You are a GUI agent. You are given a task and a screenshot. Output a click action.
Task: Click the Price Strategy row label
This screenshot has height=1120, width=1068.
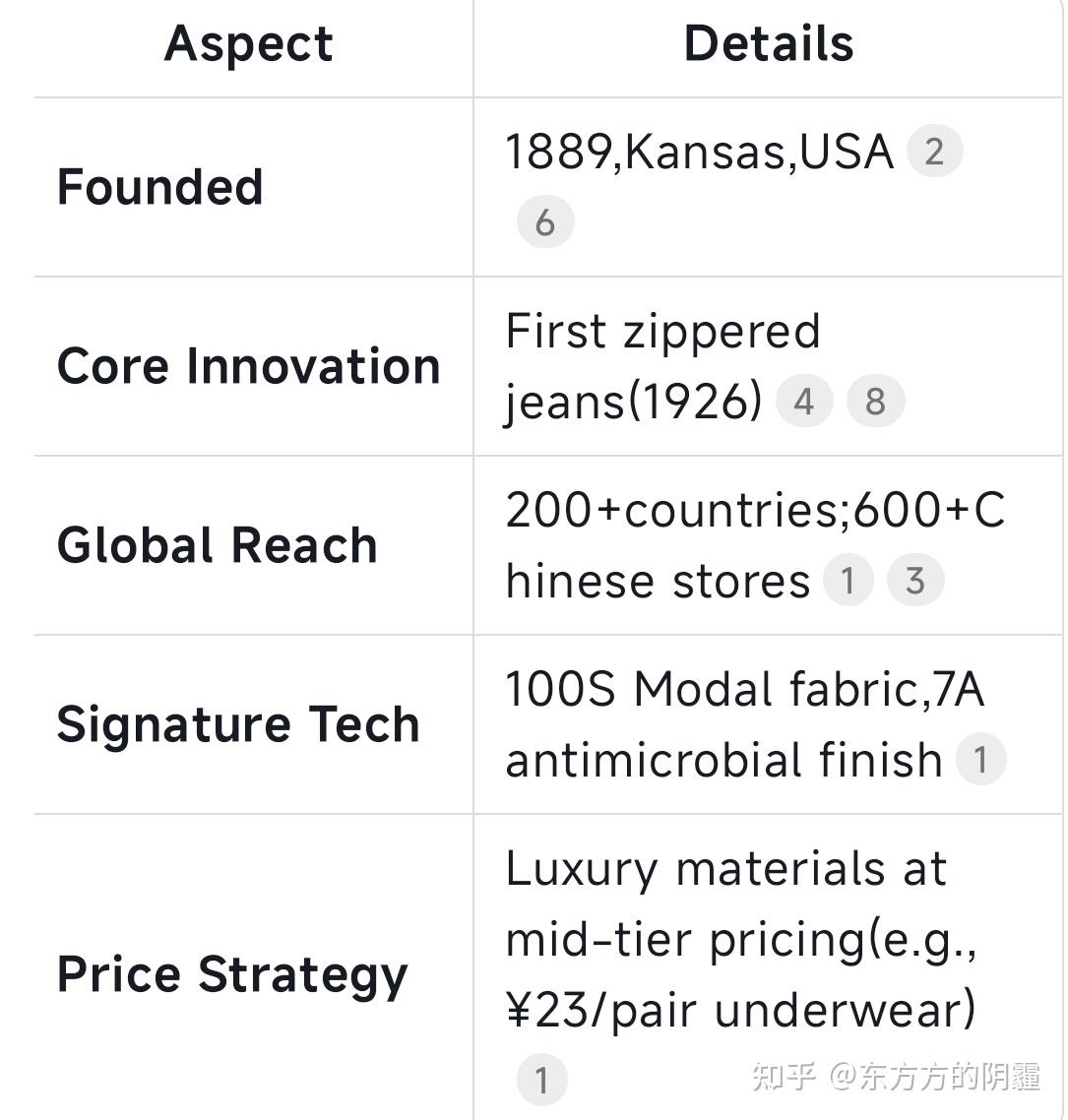[232, 975]
